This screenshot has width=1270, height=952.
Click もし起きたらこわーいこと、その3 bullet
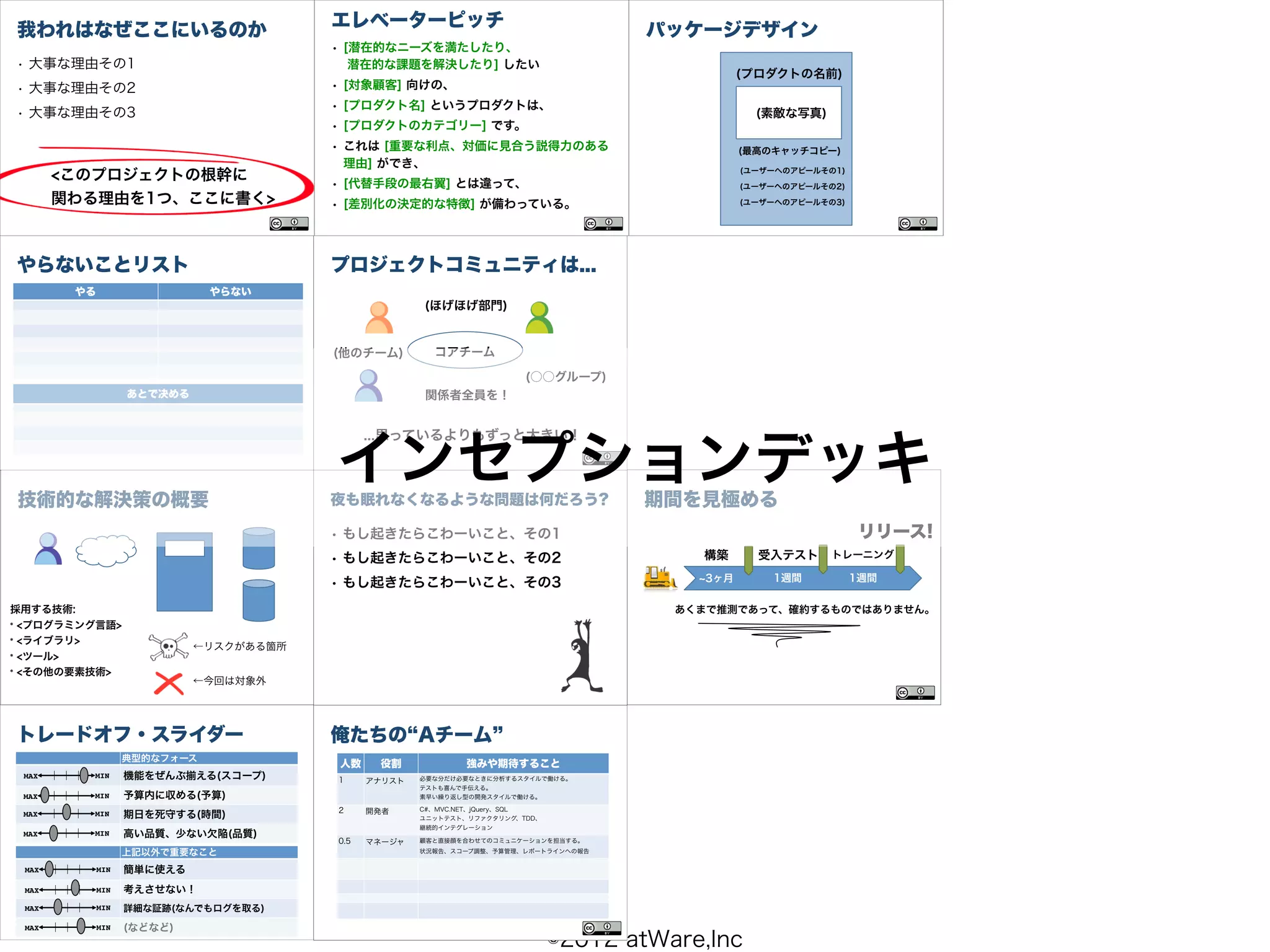(x=451, y=581)
